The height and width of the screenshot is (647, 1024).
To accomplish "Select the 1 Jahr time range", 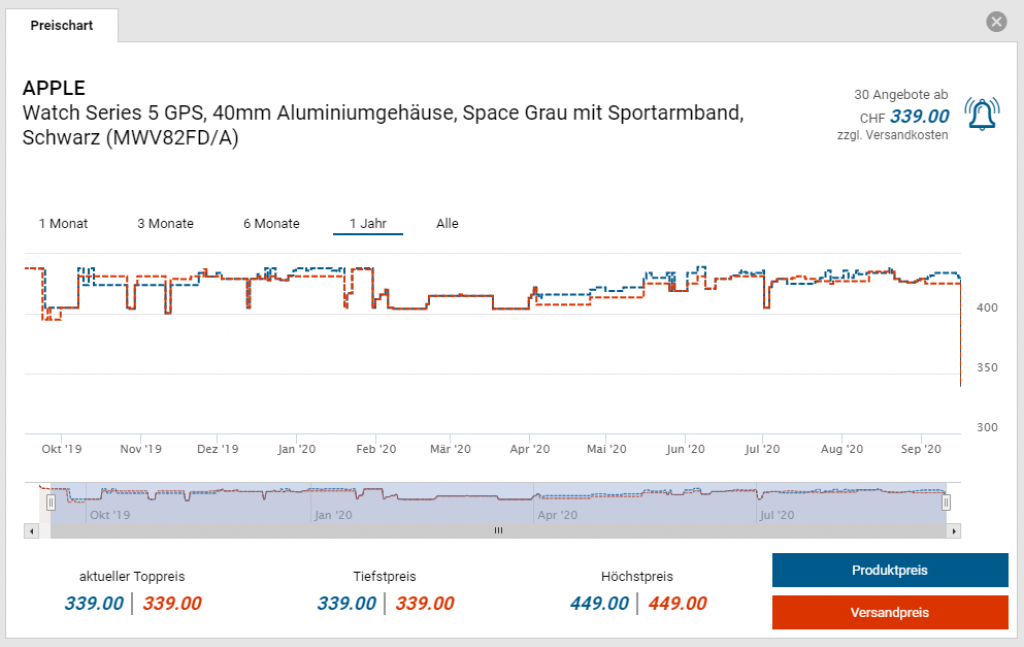I will pyautogui.click(x=368, y=223).
